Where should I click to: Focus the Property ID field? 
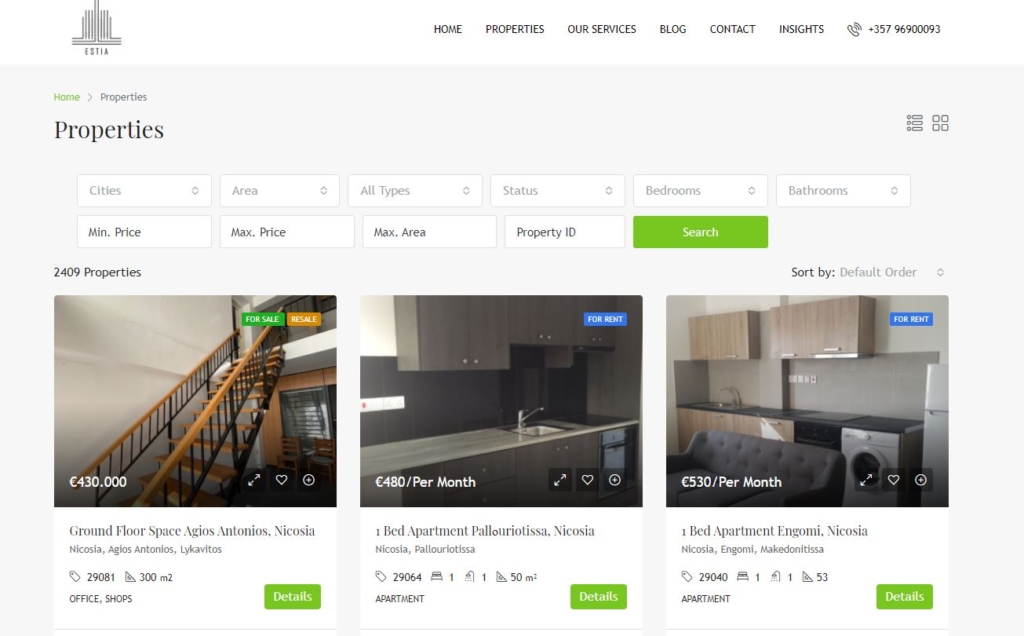[565, 232]
